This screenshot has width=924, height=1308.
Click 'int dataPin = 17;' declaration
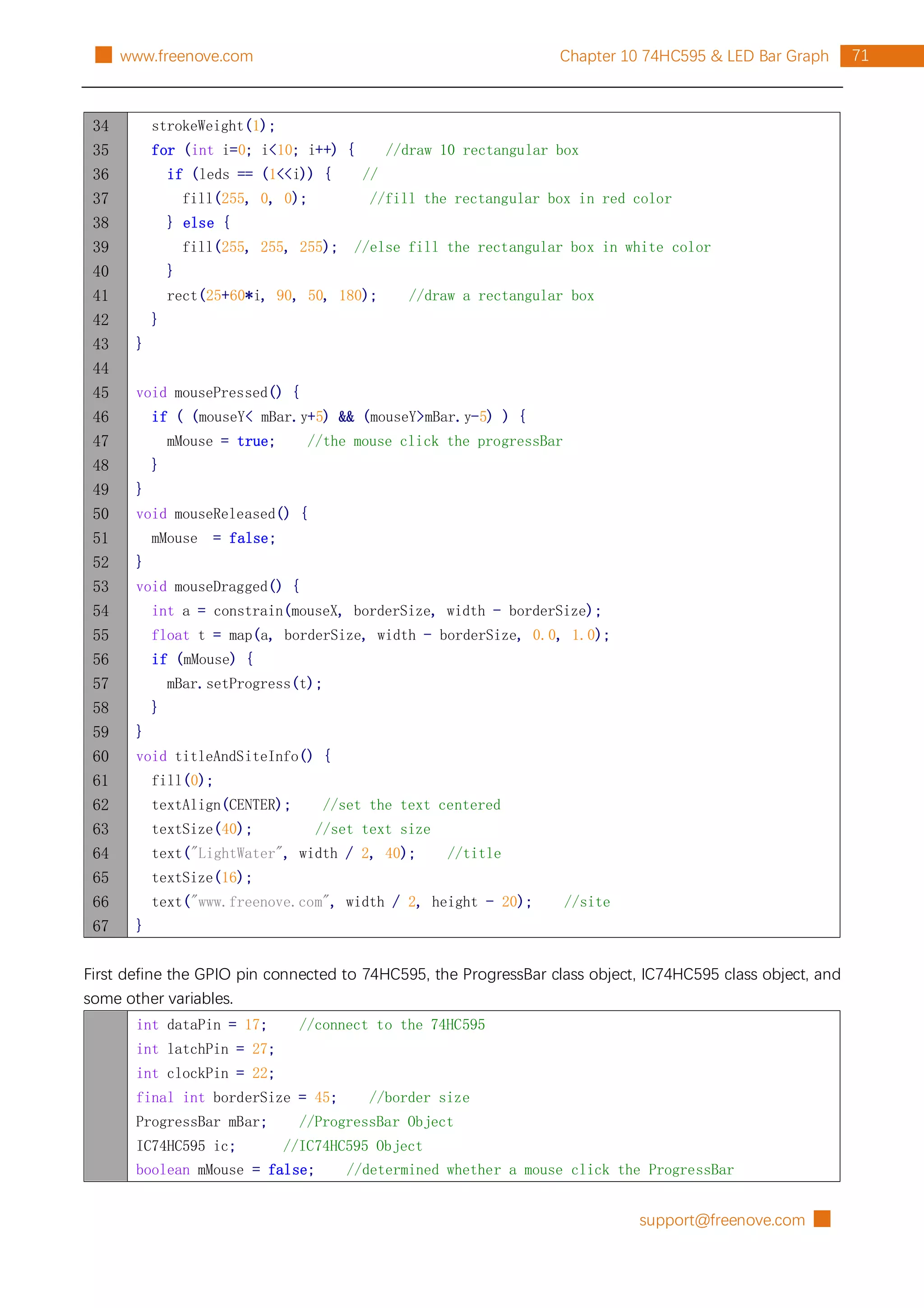coord(201,1025)
